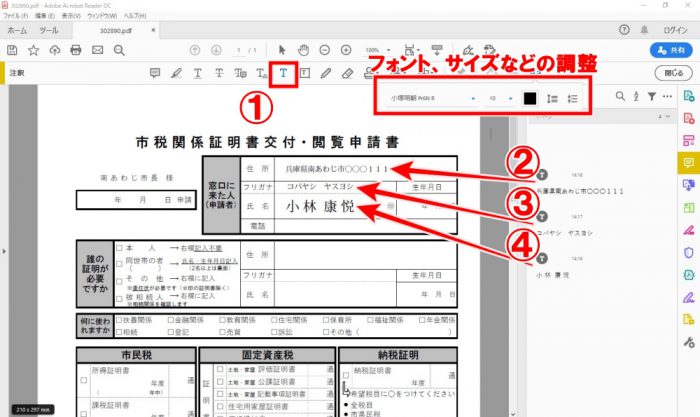Open help question mark icon
This screenshot has height=417, width=700.
[624, 30]
